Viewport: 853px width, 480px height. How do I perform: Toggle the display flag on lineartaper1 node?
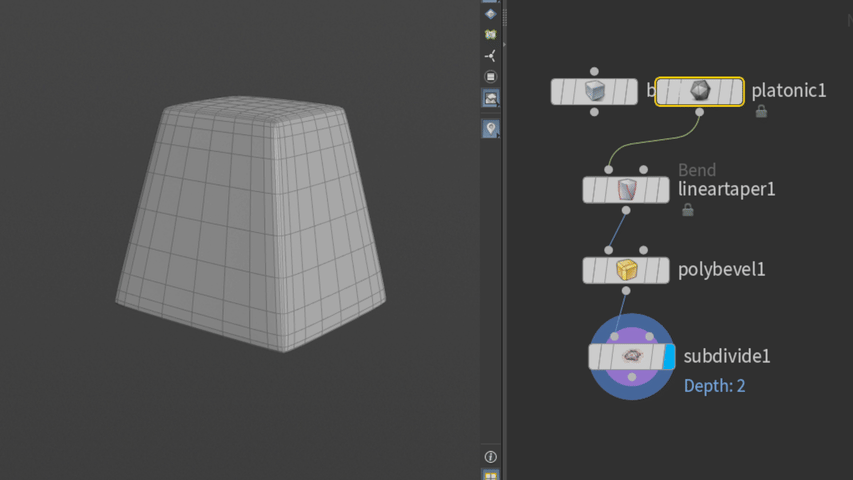click(662, 190)
